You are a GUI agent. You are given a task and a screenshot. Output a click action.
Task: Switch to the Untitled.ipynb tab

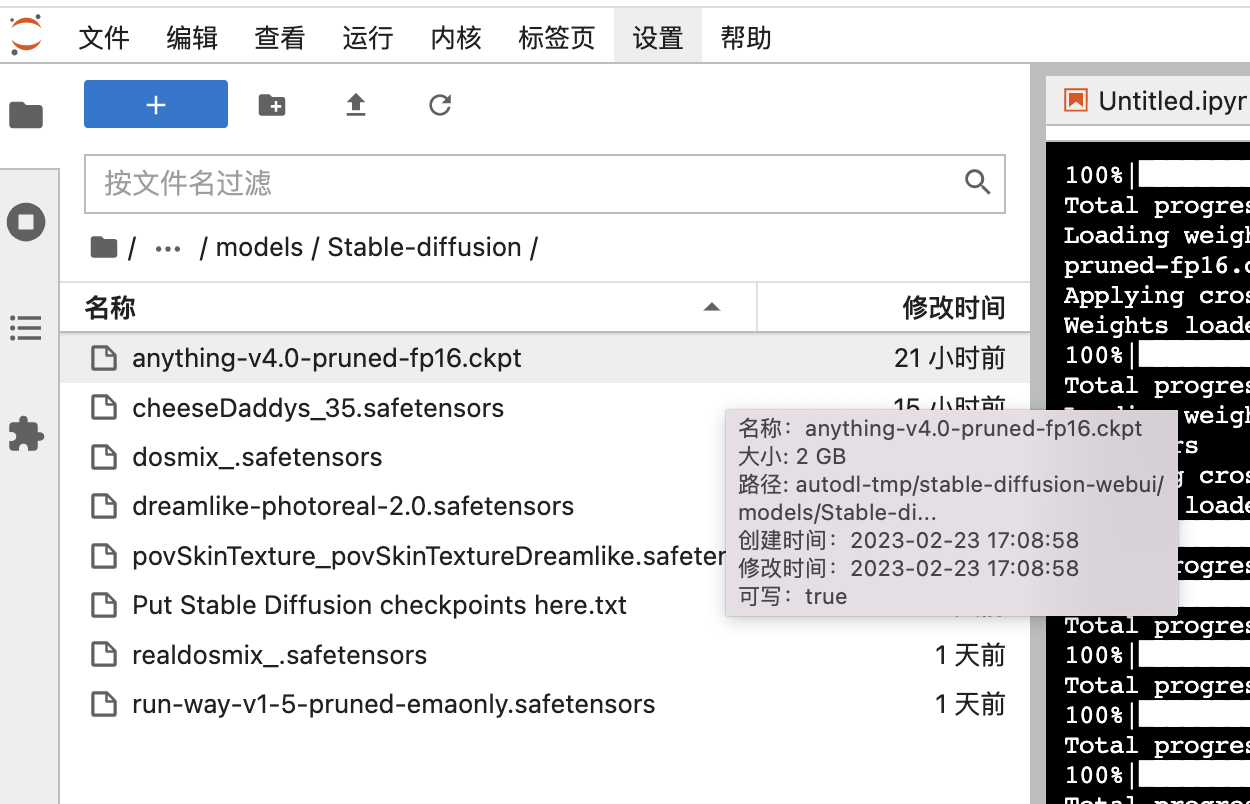(x=1148, y=101)
